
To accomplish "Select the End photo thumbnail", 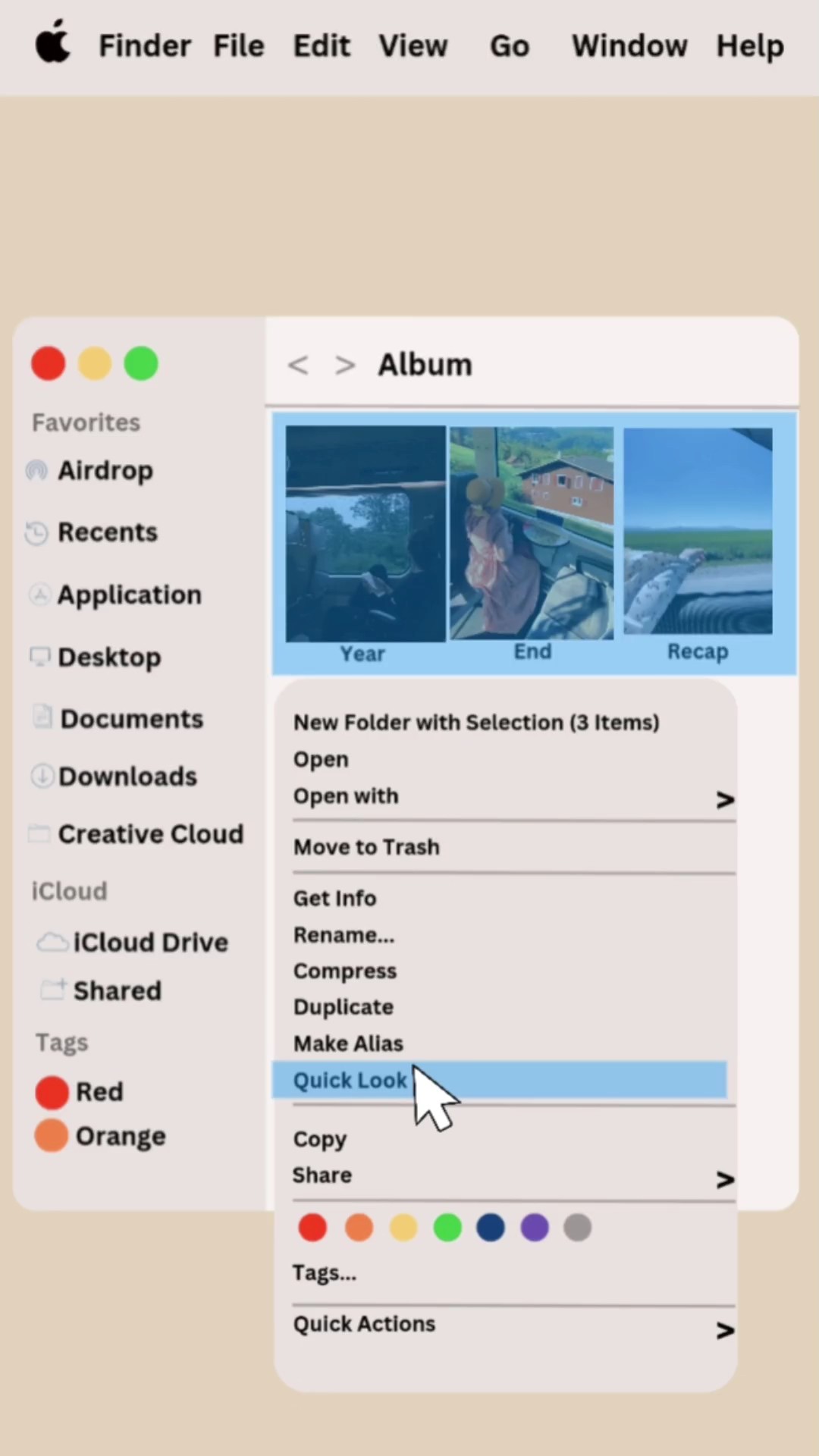I will point(532,534).
